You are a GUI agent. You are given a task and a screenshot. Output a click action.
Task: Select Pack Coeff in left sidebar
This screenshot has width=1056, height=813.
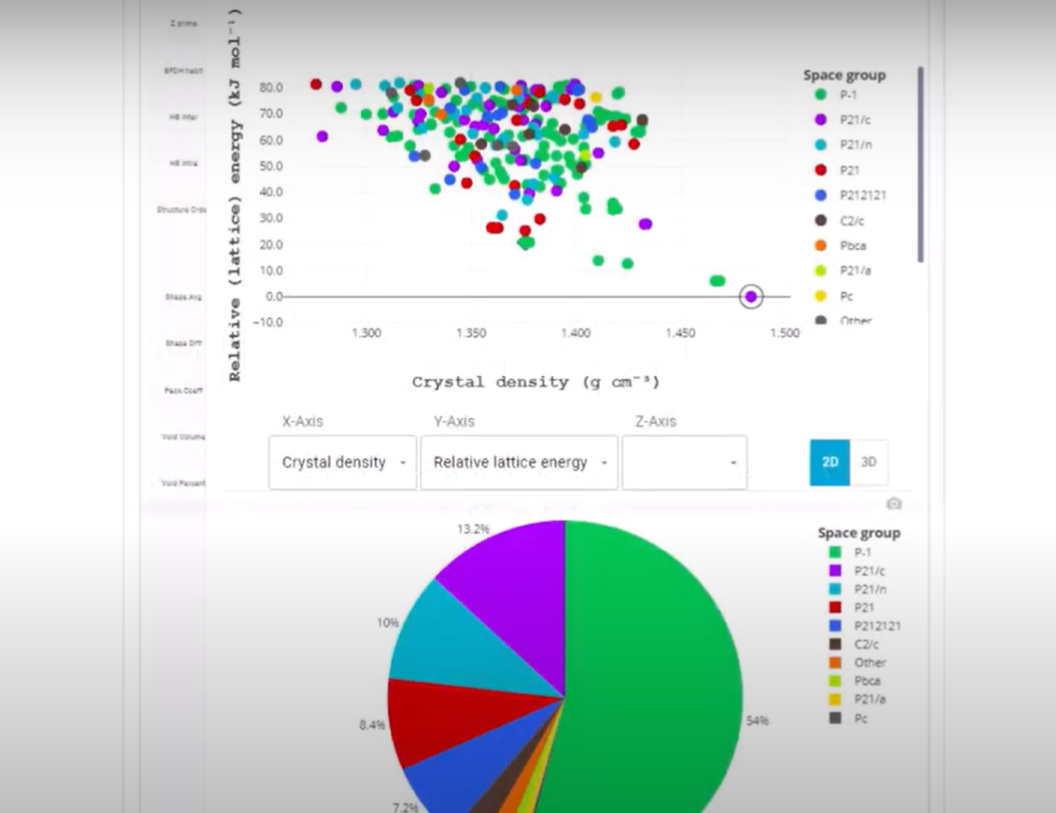183,390
